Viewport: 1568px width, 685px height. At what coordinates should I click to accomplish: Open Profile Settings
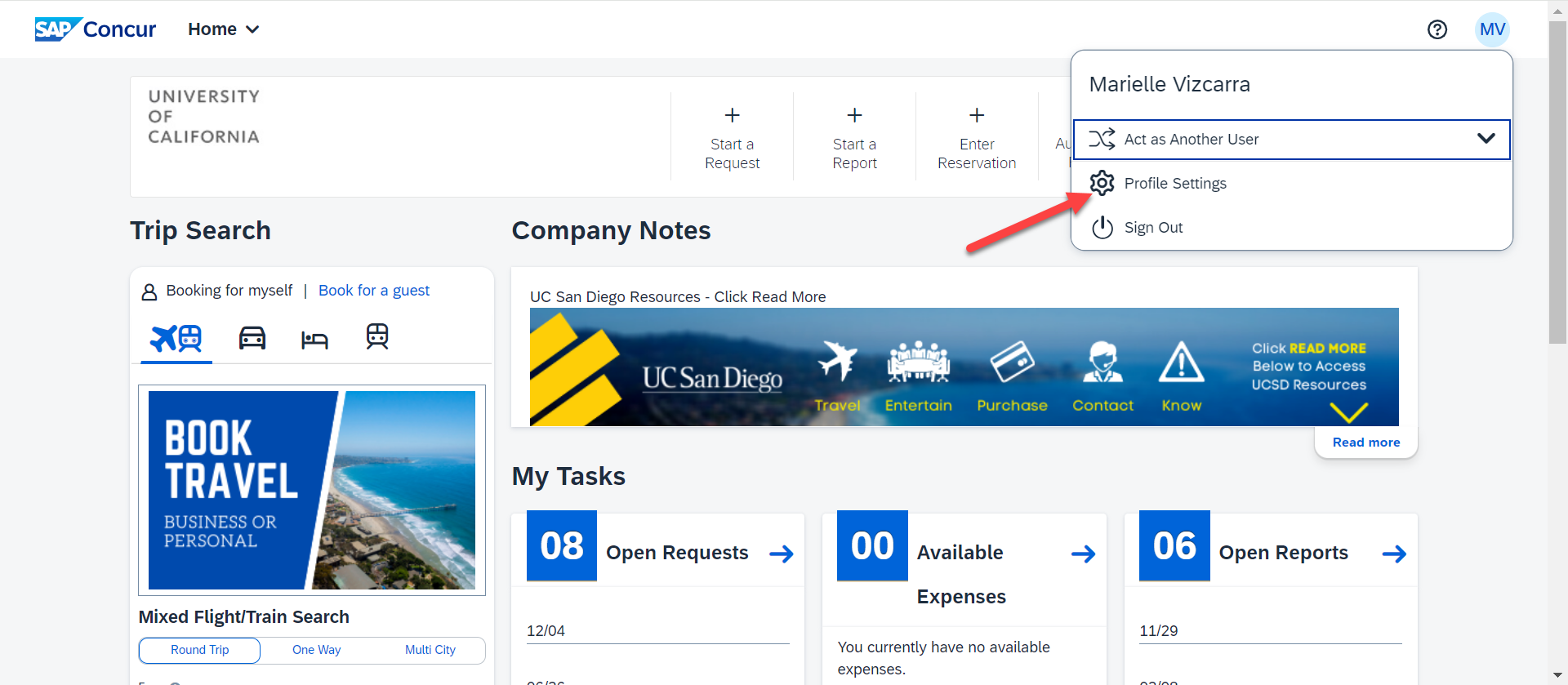tap(1174, 184)
